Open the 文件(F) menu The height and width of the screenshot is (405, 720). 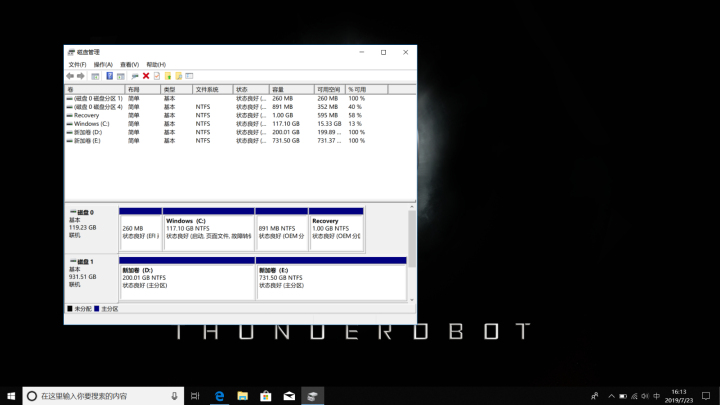coord(77,65)
